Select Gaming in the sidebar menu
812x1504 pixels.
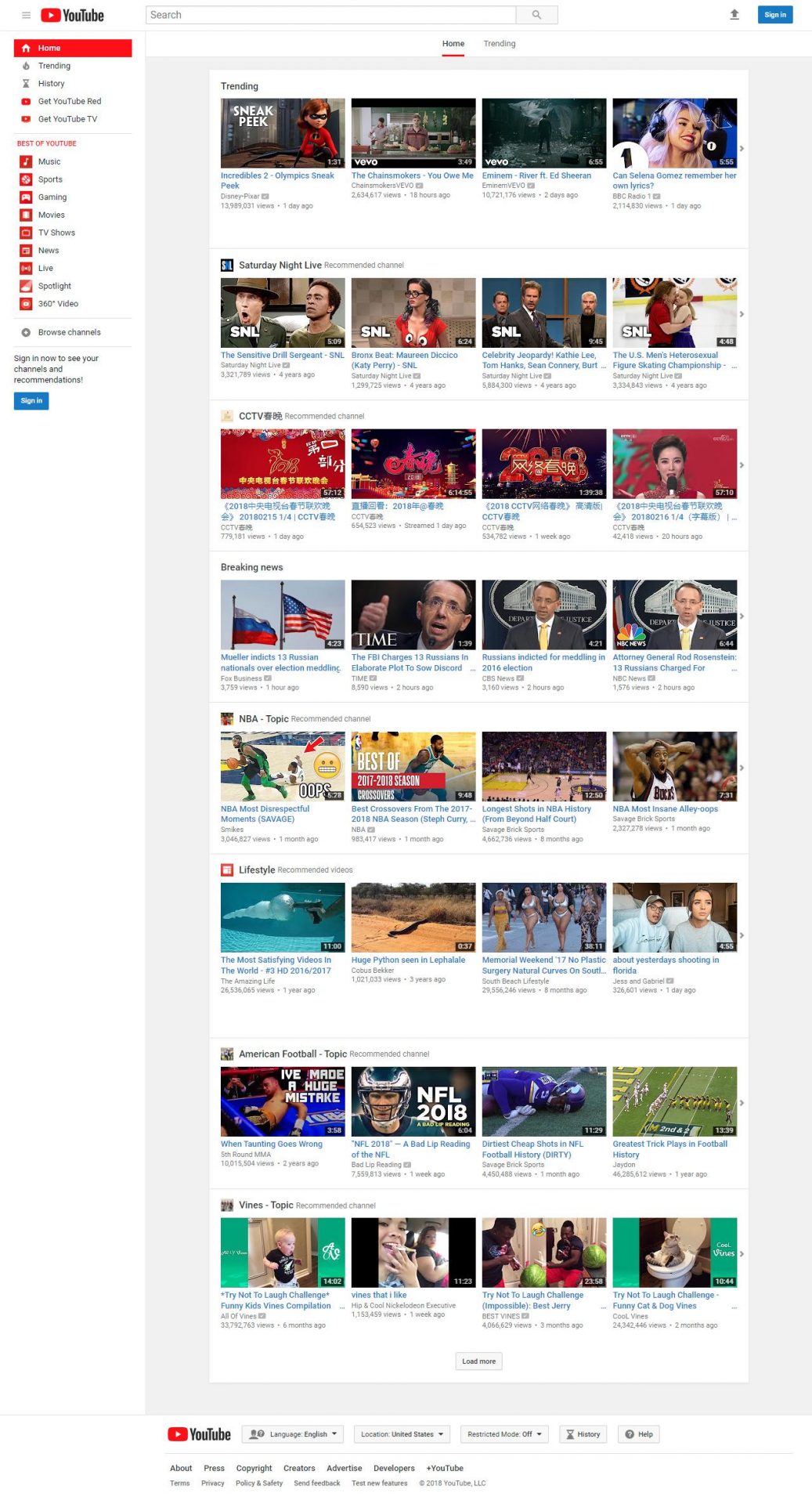(x=73, y=197)
